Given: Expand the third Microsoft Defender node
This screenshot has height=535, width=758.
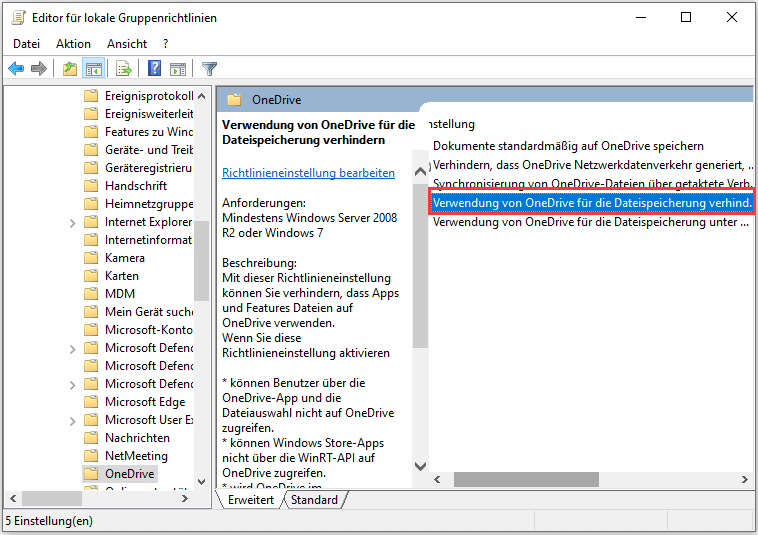Looking at the screenshot, I should pyautogui.click(x=73, y=385).
